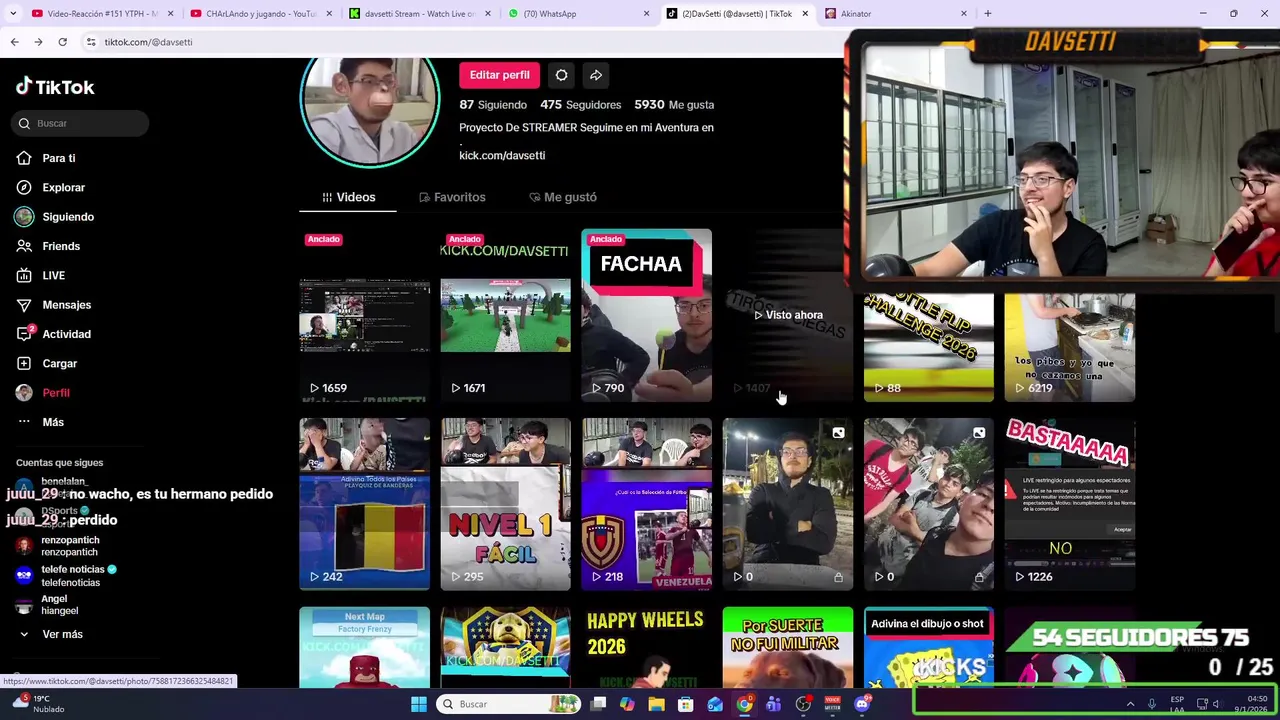Open Discord from the taskbar
The image size is (1280, 720).
(862, 704)
